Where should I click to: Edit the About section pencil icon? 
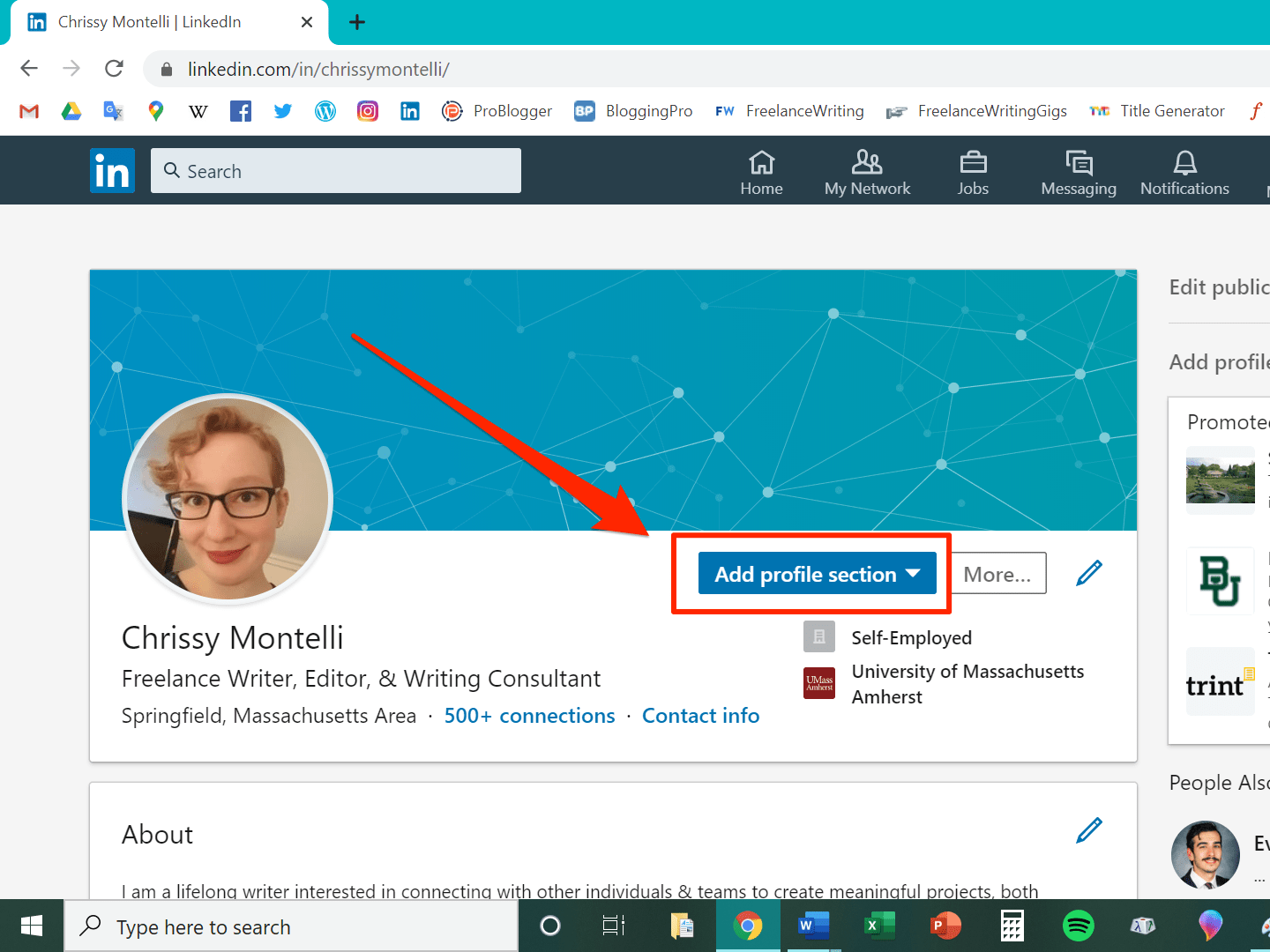(1089, 830)
